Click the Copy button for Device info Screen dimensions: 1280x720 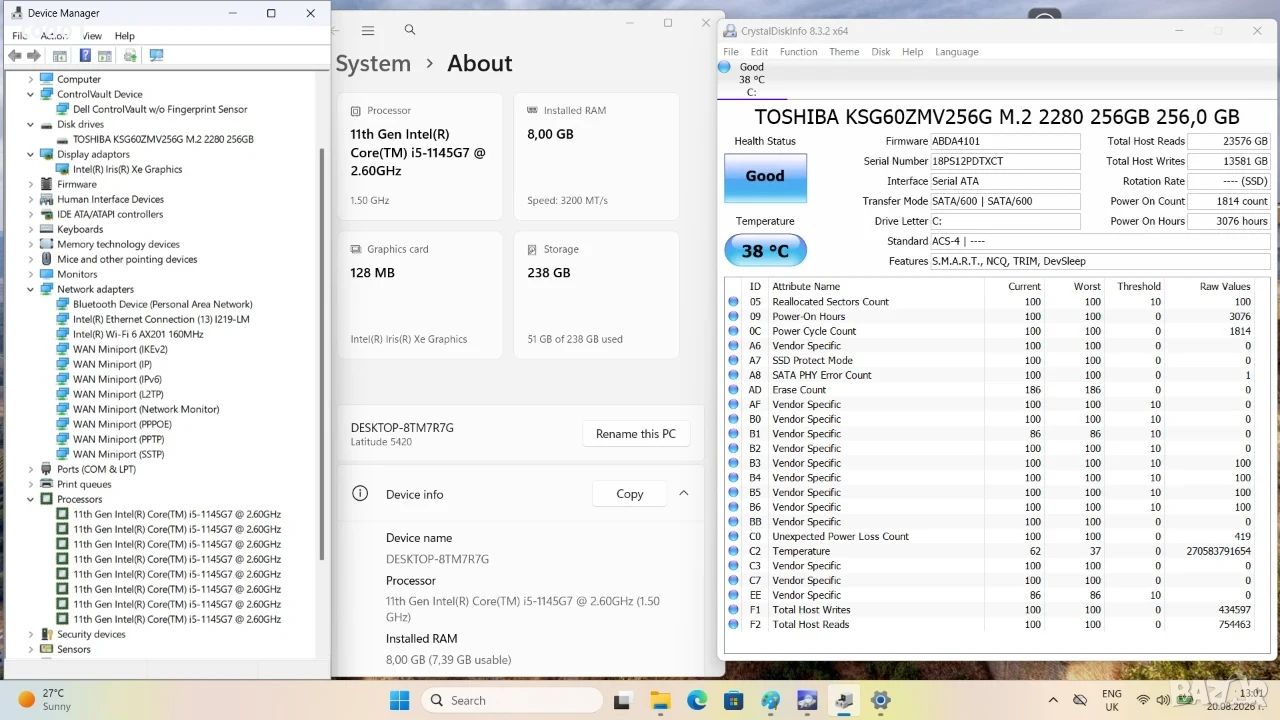click(630, 494)
